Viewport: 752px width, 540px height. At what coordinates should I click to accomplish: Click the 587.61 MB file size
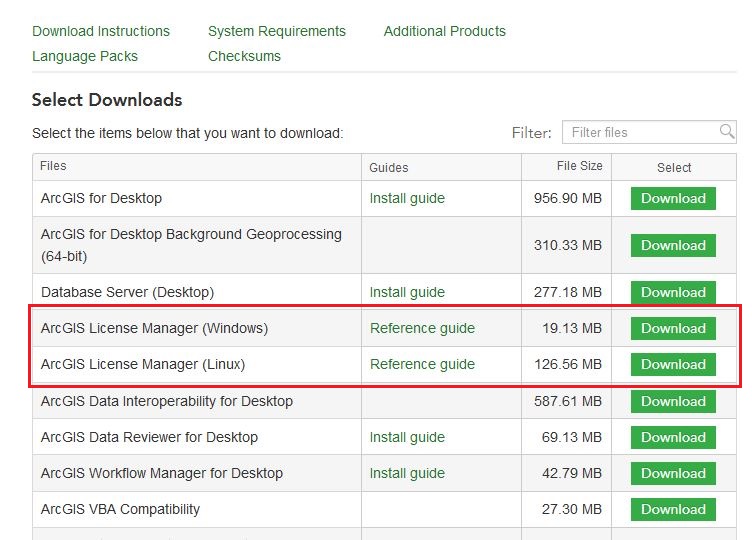[568, 401]
